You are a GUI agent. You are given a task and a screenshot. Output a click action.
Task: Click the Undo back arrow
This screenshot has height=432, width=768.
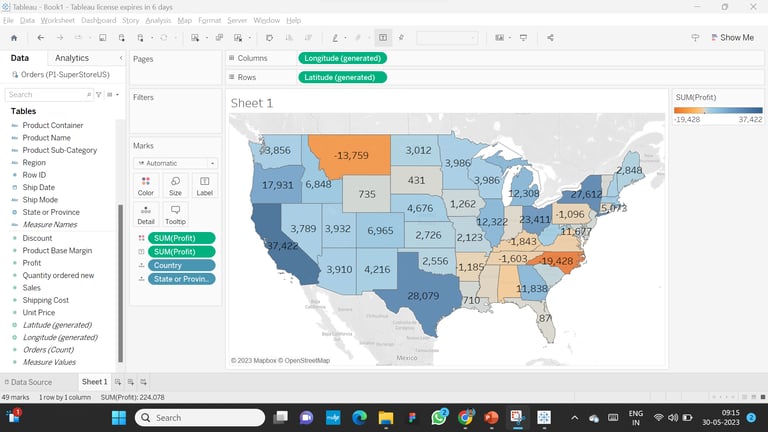coord(41,38)
